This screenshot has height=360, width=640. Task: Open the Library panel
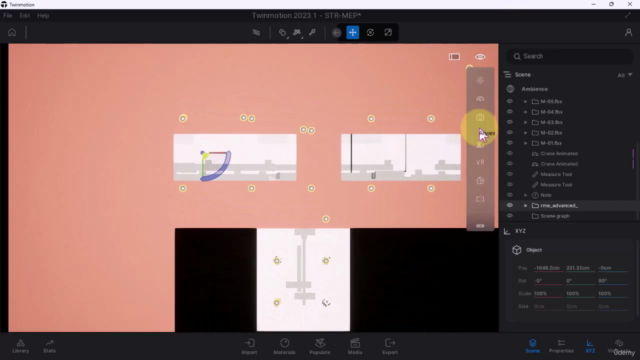20,346
